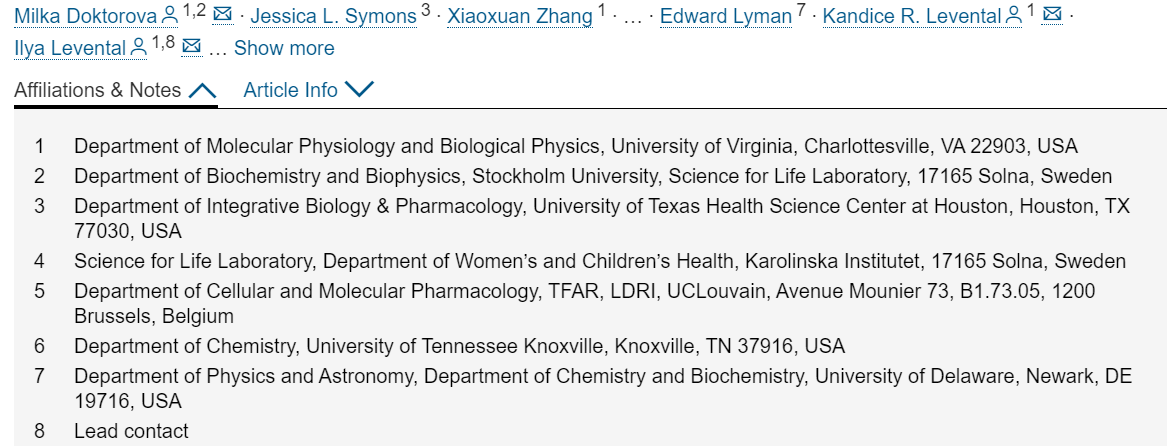Click the ellipsis between author names
The height and width of the screenshot is (446, 1172).
point(632,17)
